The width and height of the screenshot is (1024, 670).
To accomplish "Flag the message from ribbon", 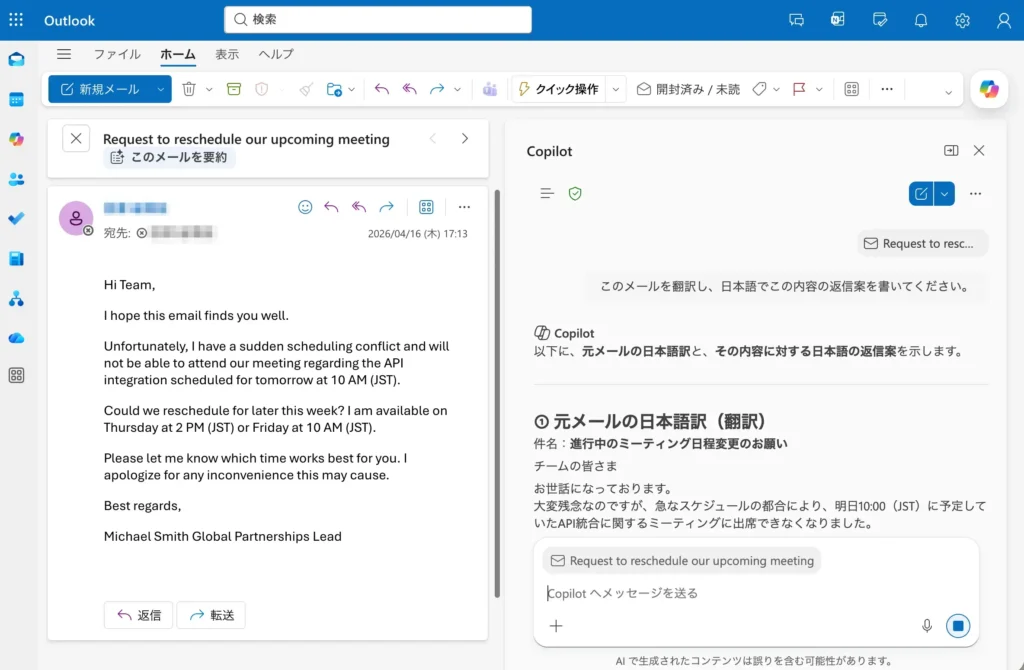I will [x=799, y=89].
